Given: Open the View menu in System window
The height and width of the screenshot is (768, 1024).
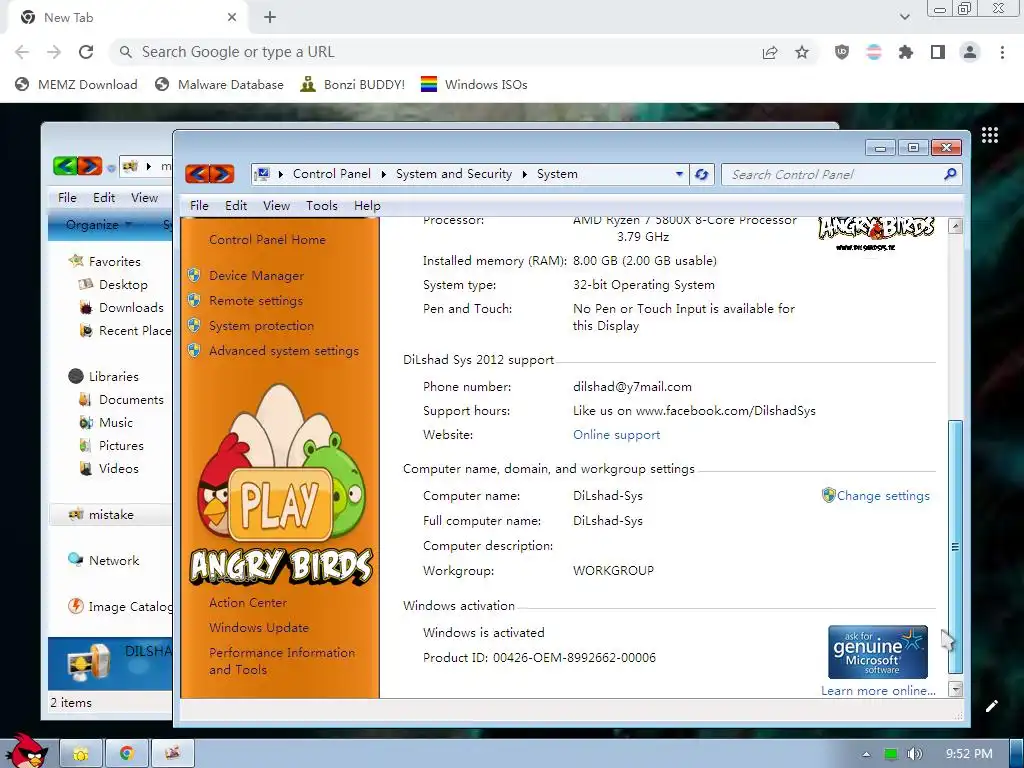Looking at the screenshot, I should click(276, 206).
